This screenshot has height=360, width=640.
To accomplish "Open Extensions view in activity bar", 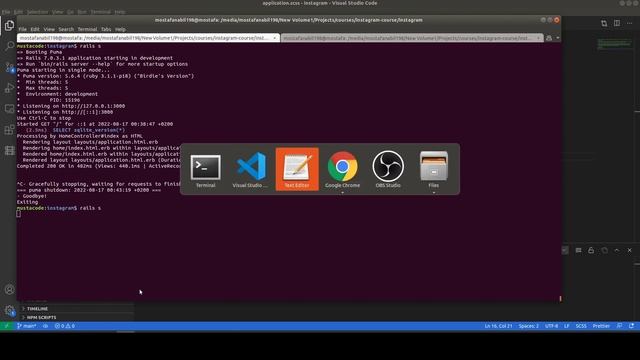I will point(9,130).
